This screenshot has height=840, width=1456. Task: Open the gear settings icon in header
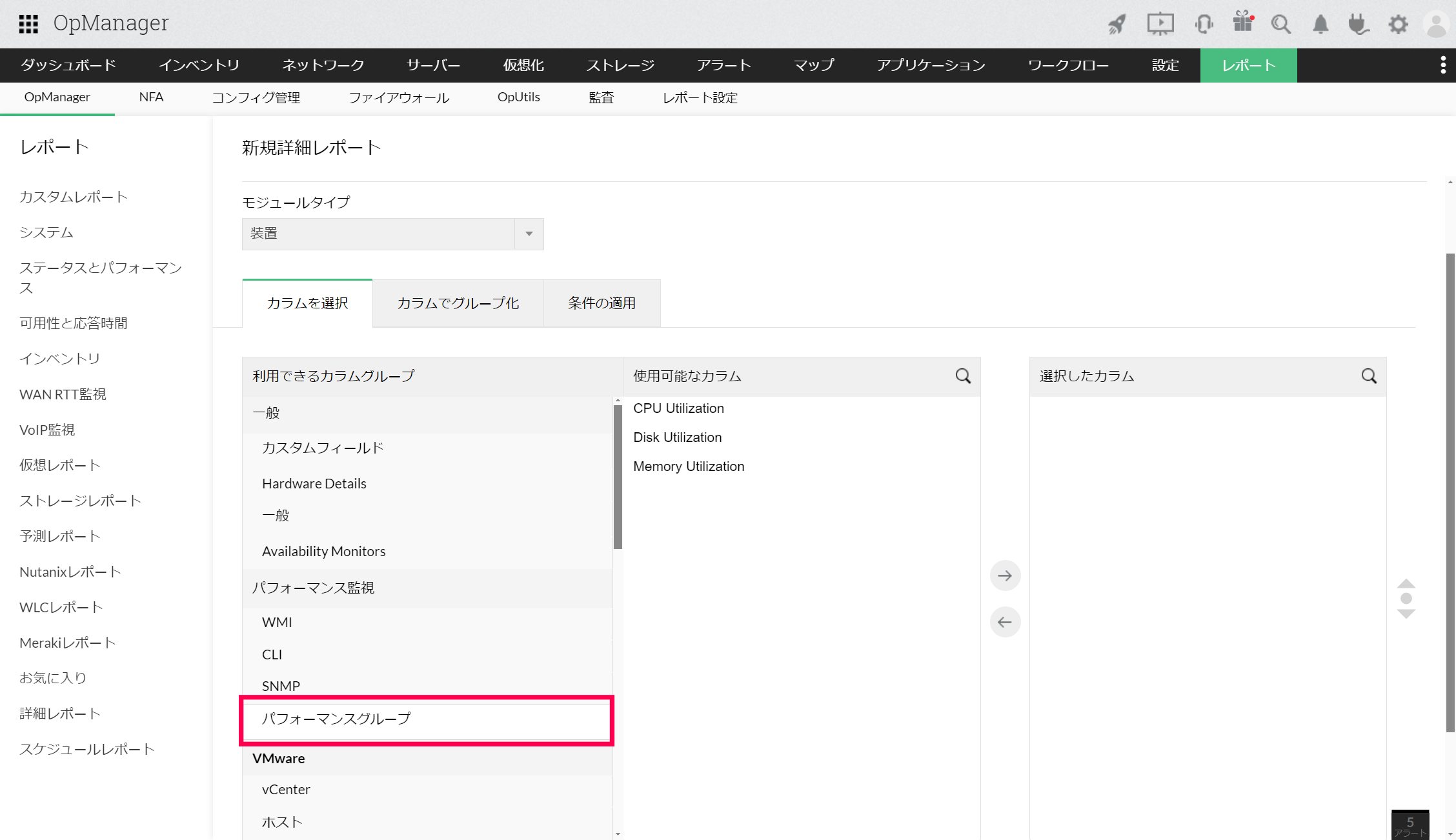click(x=1398, y=25)
